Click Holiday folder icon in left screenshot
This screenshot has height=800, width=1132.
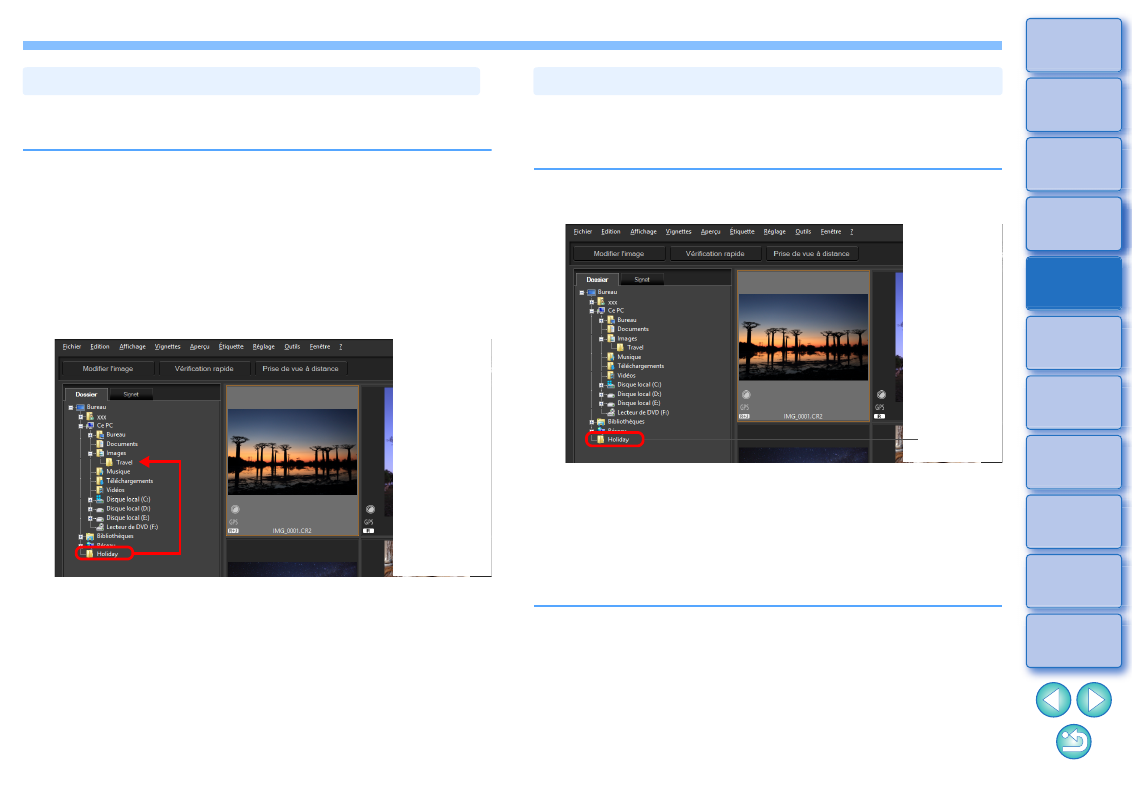(x=90, y=554)
